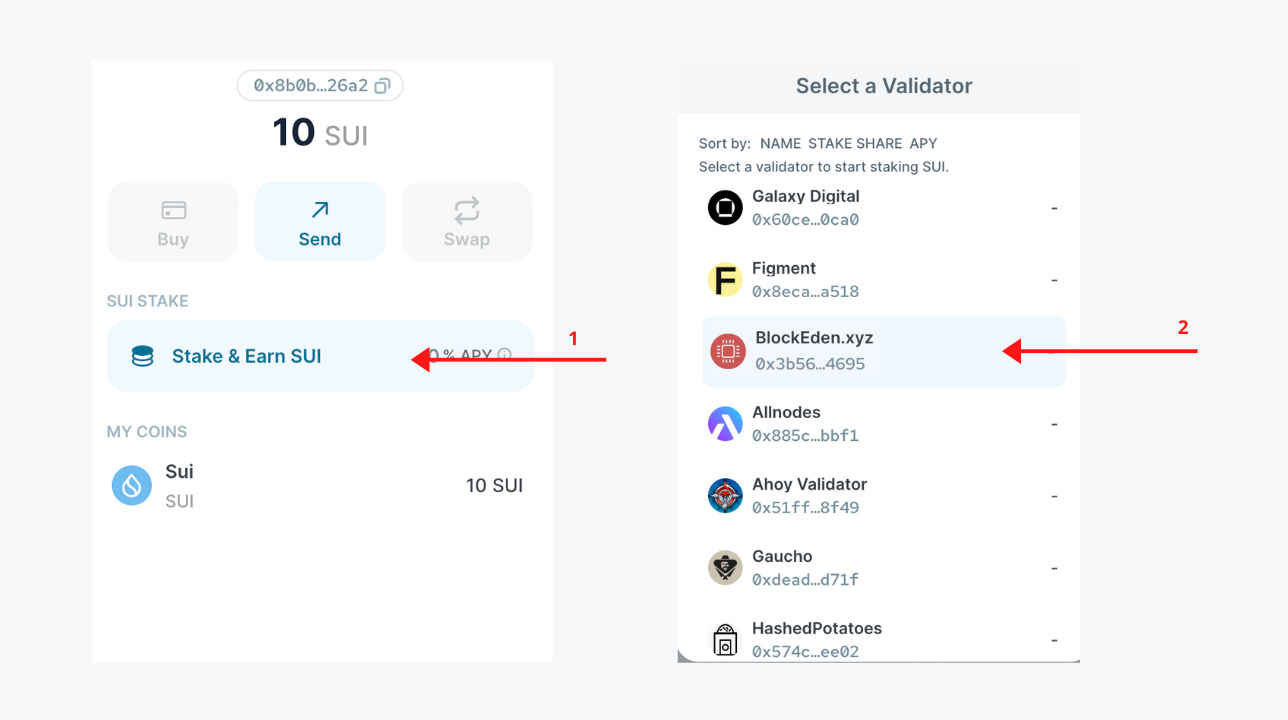Click the SUI STAKE section label
Image resolution: width=1288 pixels, height=720 pixels.
pos(148,301)
